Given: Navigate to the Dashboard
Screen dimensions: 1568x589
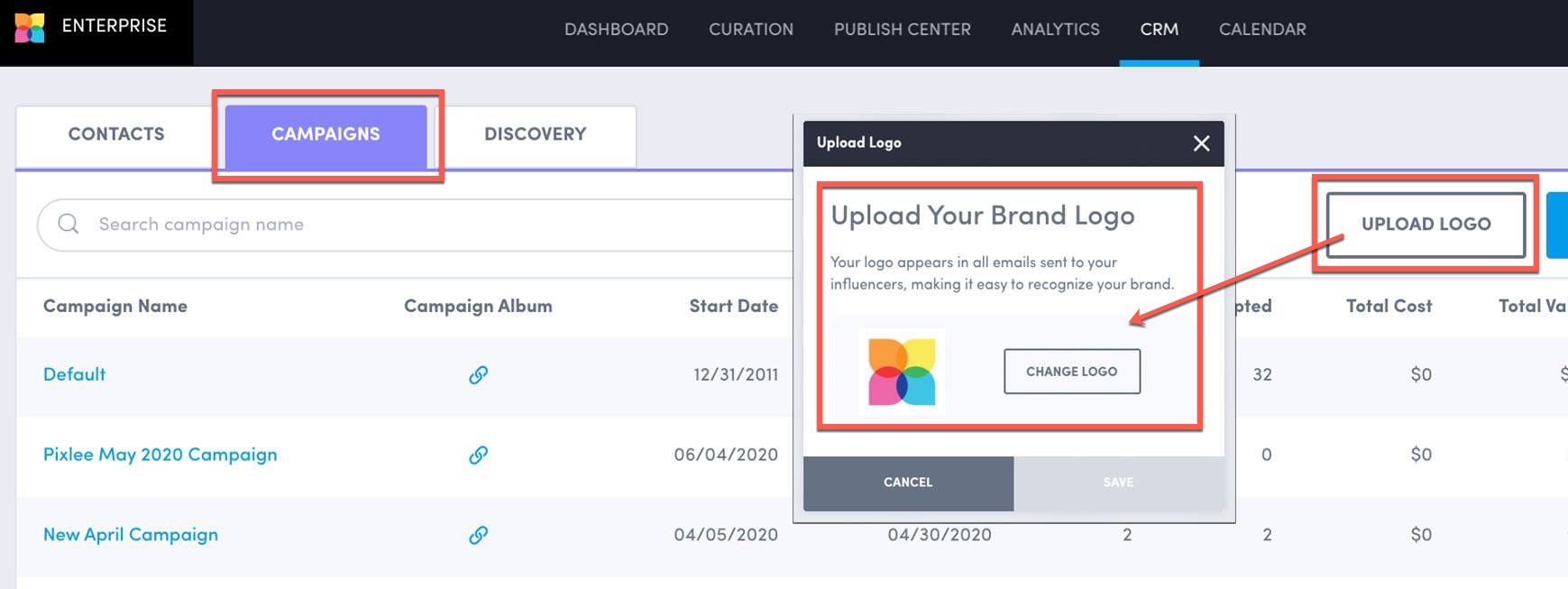Looking at the screenshot, I should (616, 28).
